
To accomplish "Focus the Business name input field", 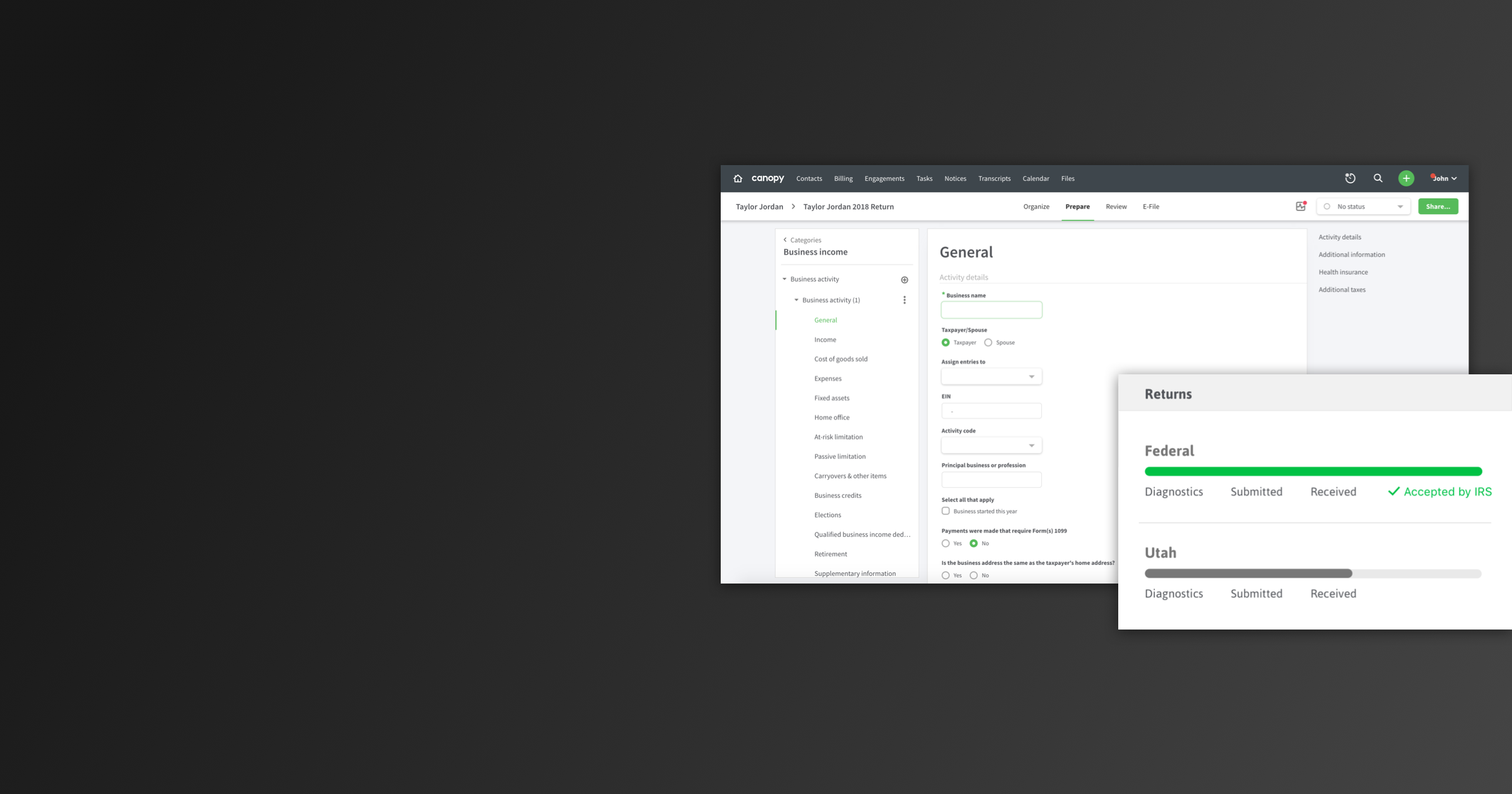I will coord(992,310).
